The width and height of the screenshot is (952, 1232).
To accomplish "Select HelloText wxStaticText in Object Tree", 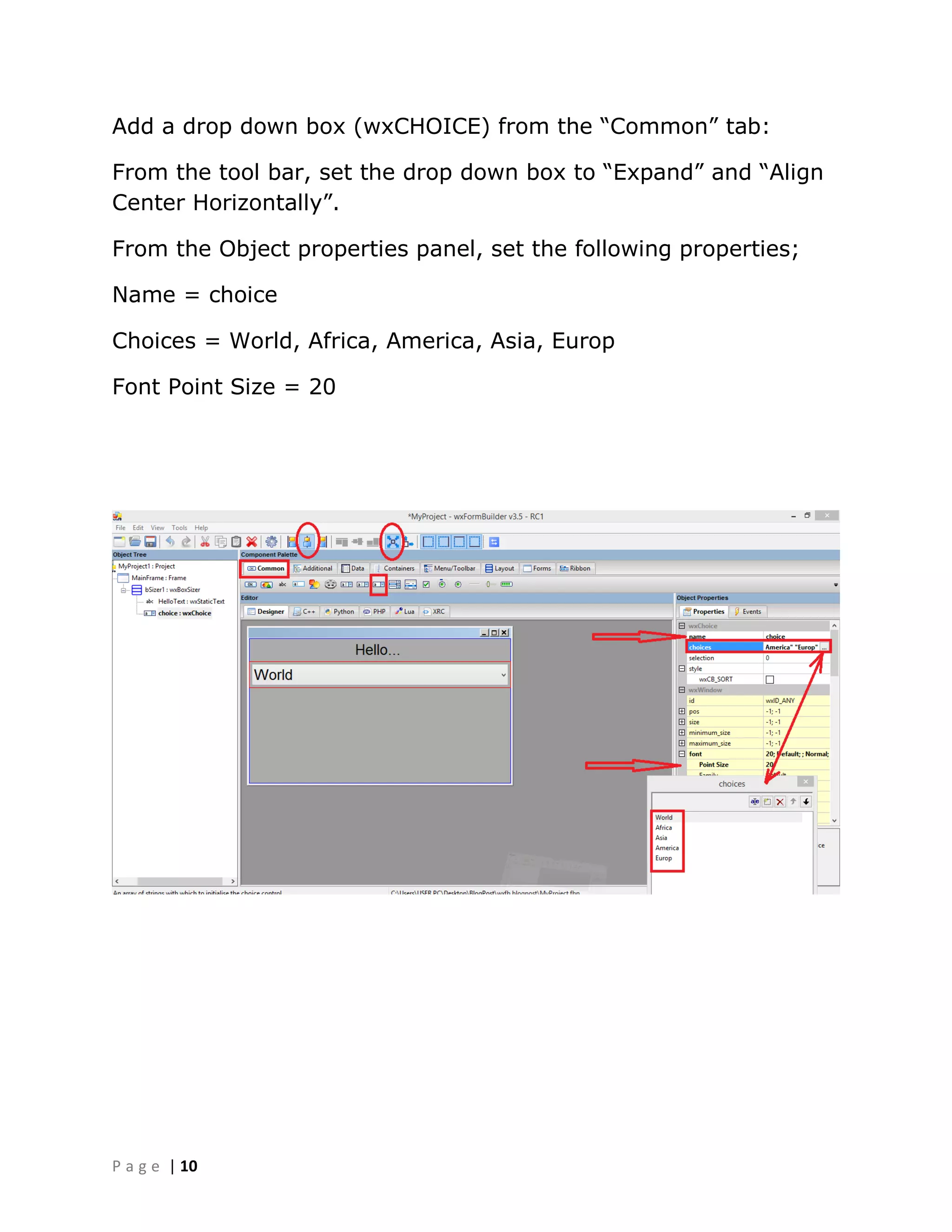I will (x=191, y=602).
